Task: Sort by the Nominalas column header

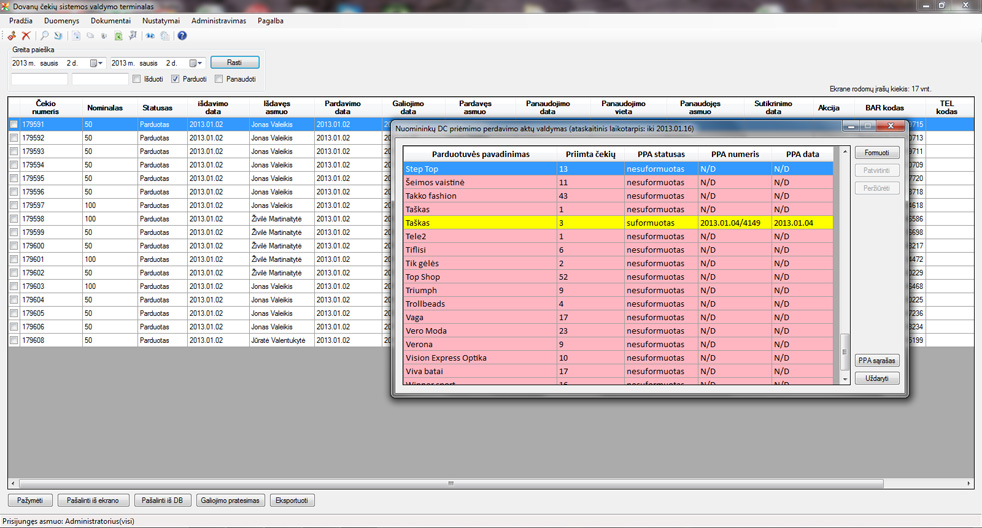Action: coord(105,108)
